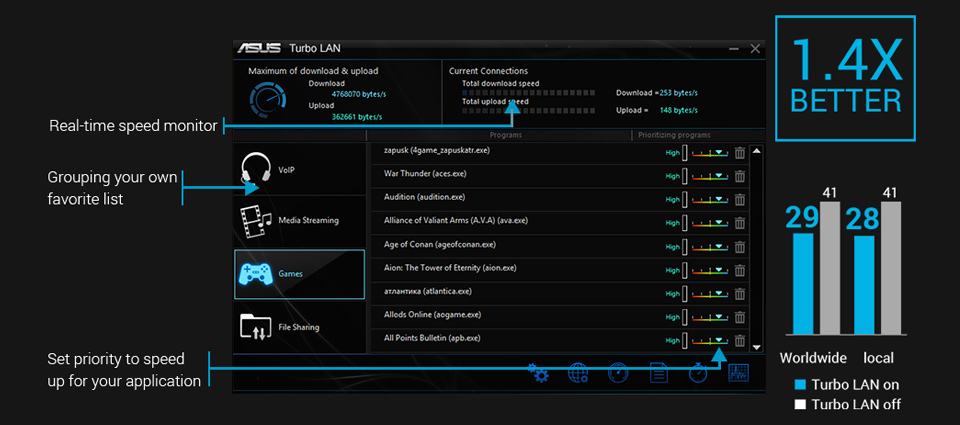Click the trash icon for Allods Online
960x425 pixels.
tap(740, 317)
